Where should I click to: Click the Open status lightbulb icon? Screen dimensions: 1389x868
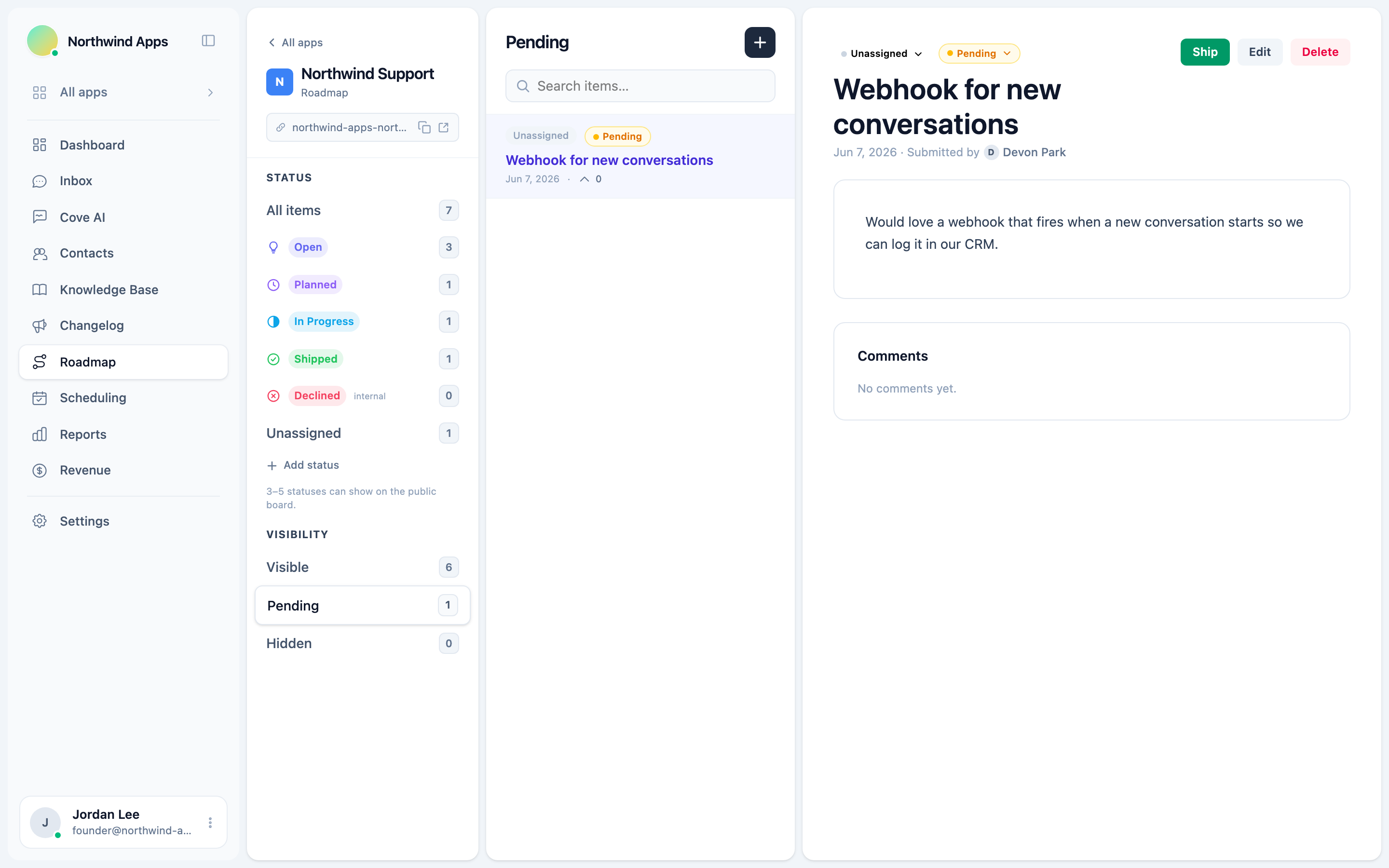[x=274, y=247]
